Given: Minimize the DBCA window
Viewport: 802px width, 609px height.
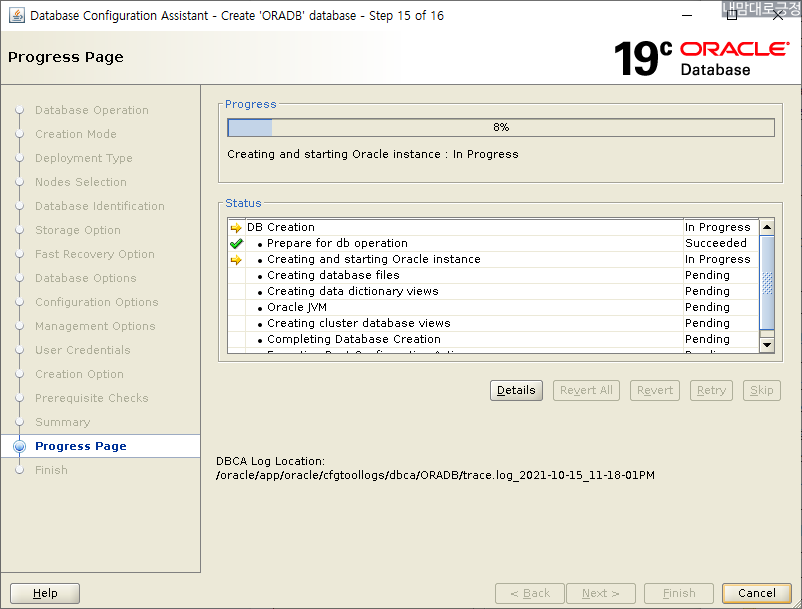Looking at the screenshot, I should click(687, 15).
